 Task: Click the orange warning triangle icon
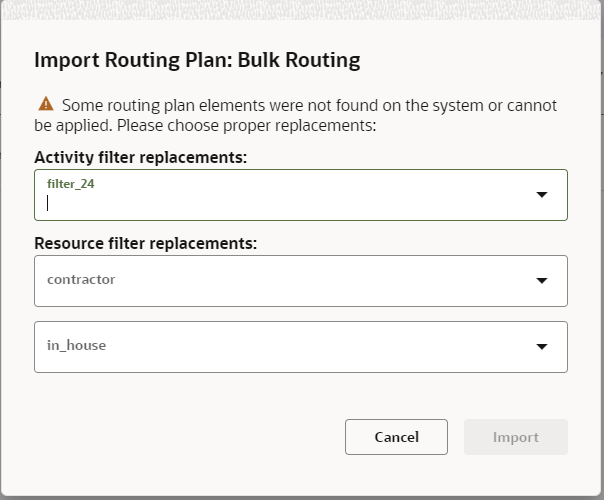[45, 104]
